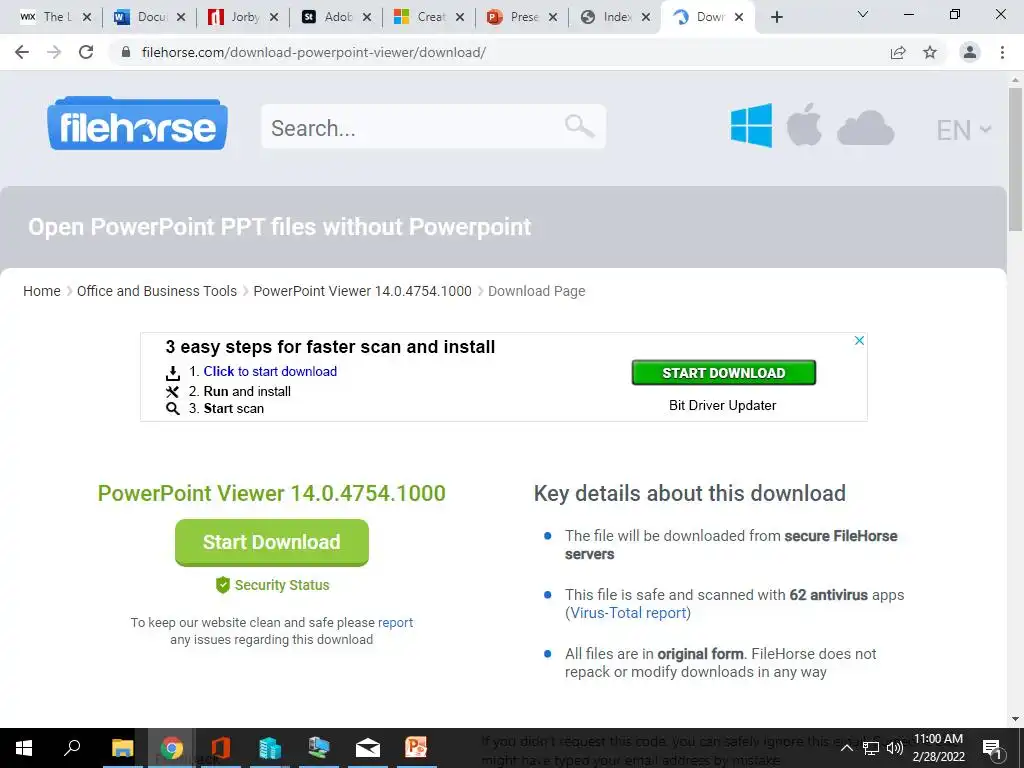Click the vertical scrollbar thumb
This screenshot has width=1024, height=768.
(1015, 159)
